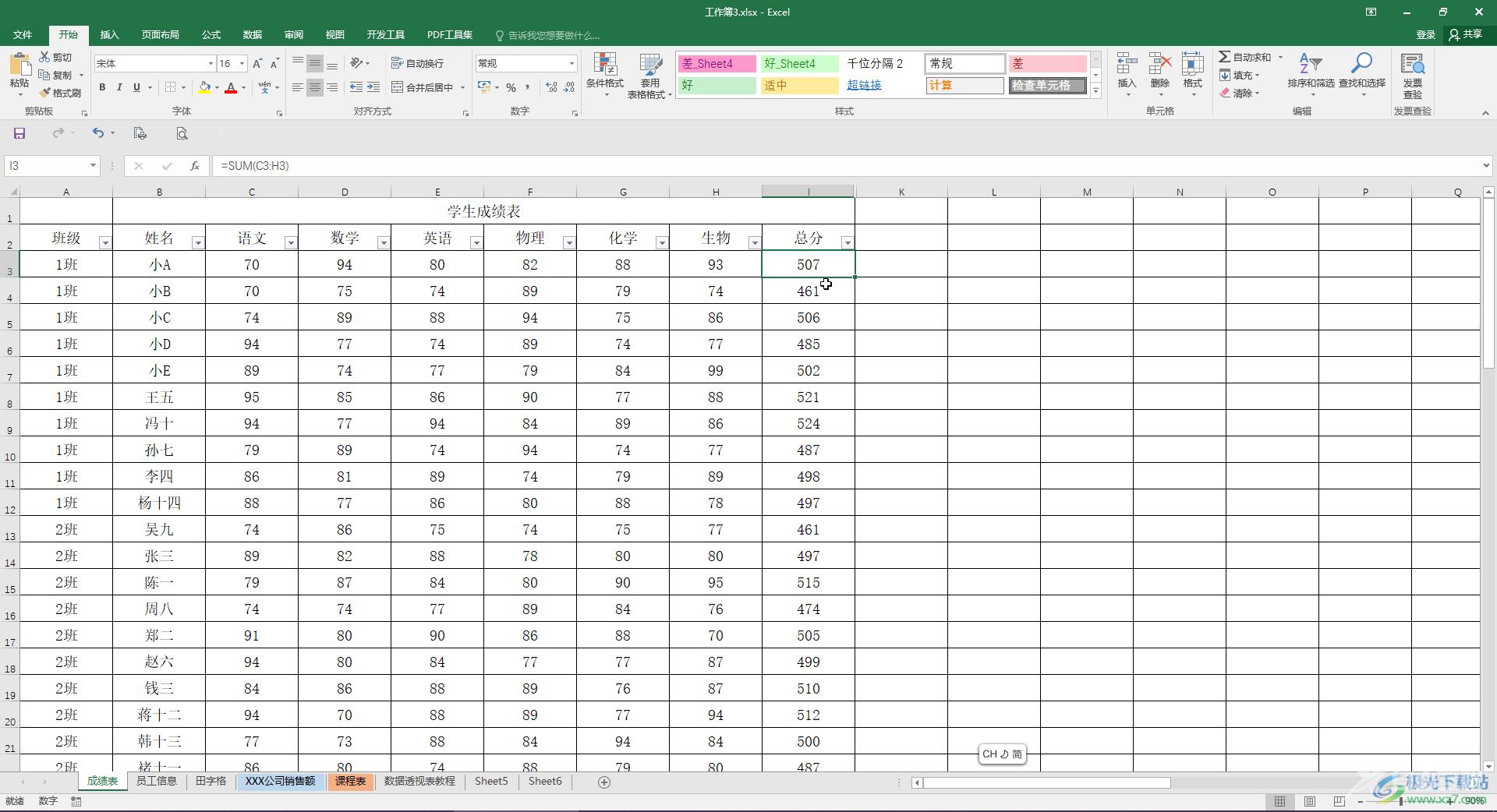Apply the yellow fill color
The image size is (1497, 812).
pos(204,87)
